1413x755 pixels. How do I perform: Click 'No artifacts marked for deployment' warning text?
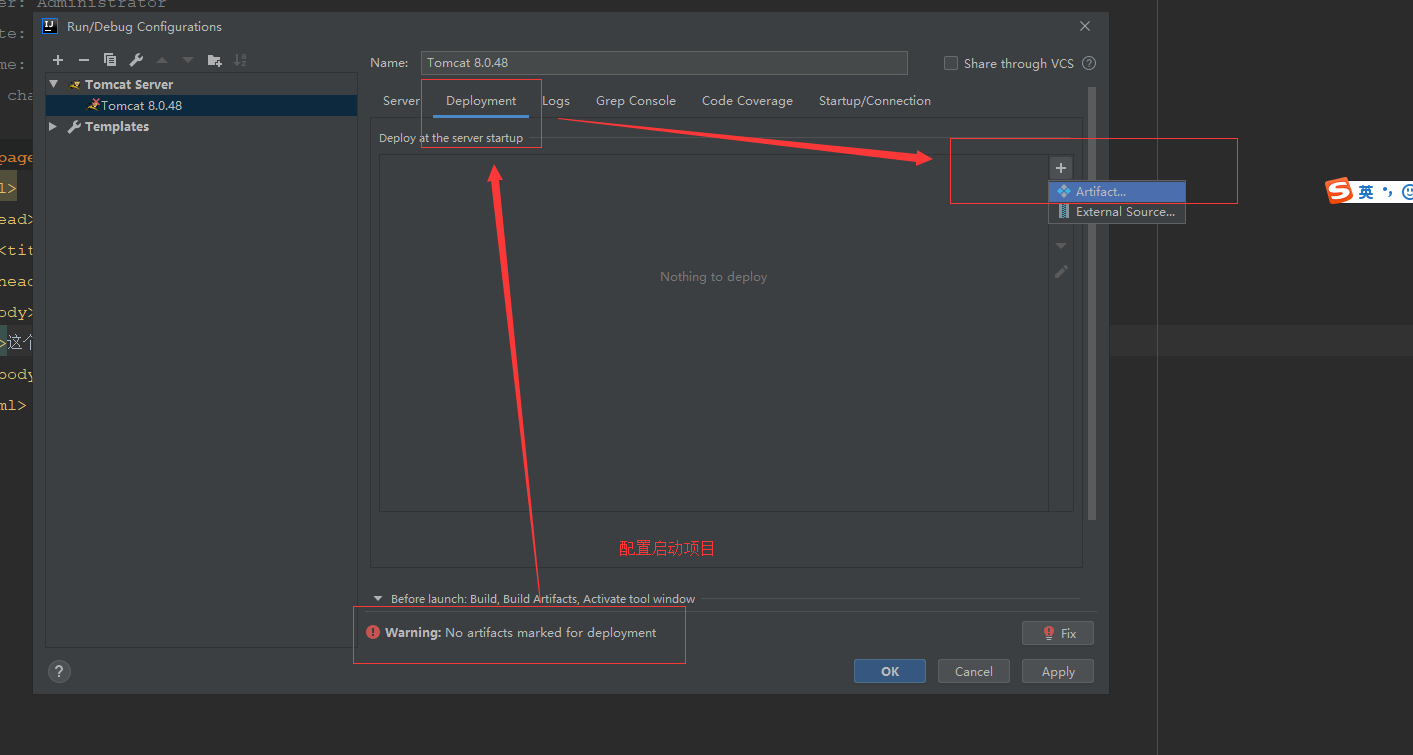pyautogui.click(x=551, y=632)
